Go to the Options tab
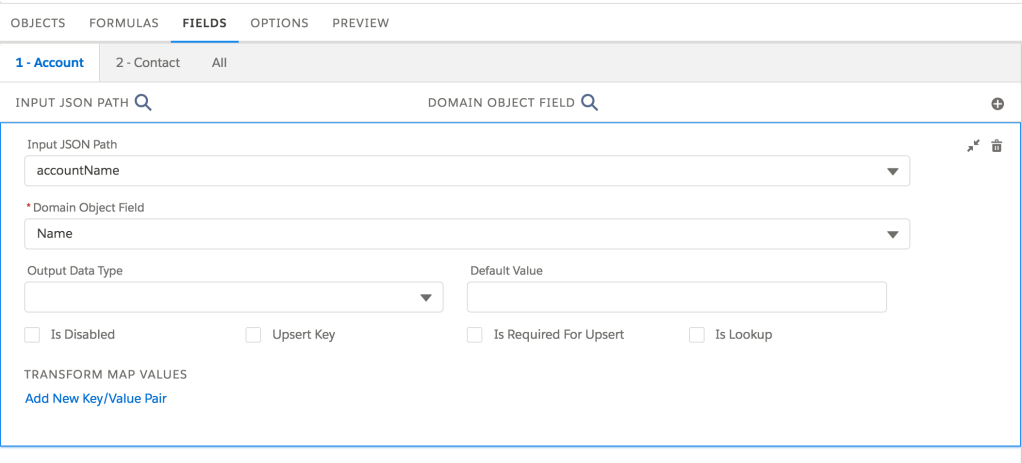Screen dimensions: 1022x463 coord(279,22)
